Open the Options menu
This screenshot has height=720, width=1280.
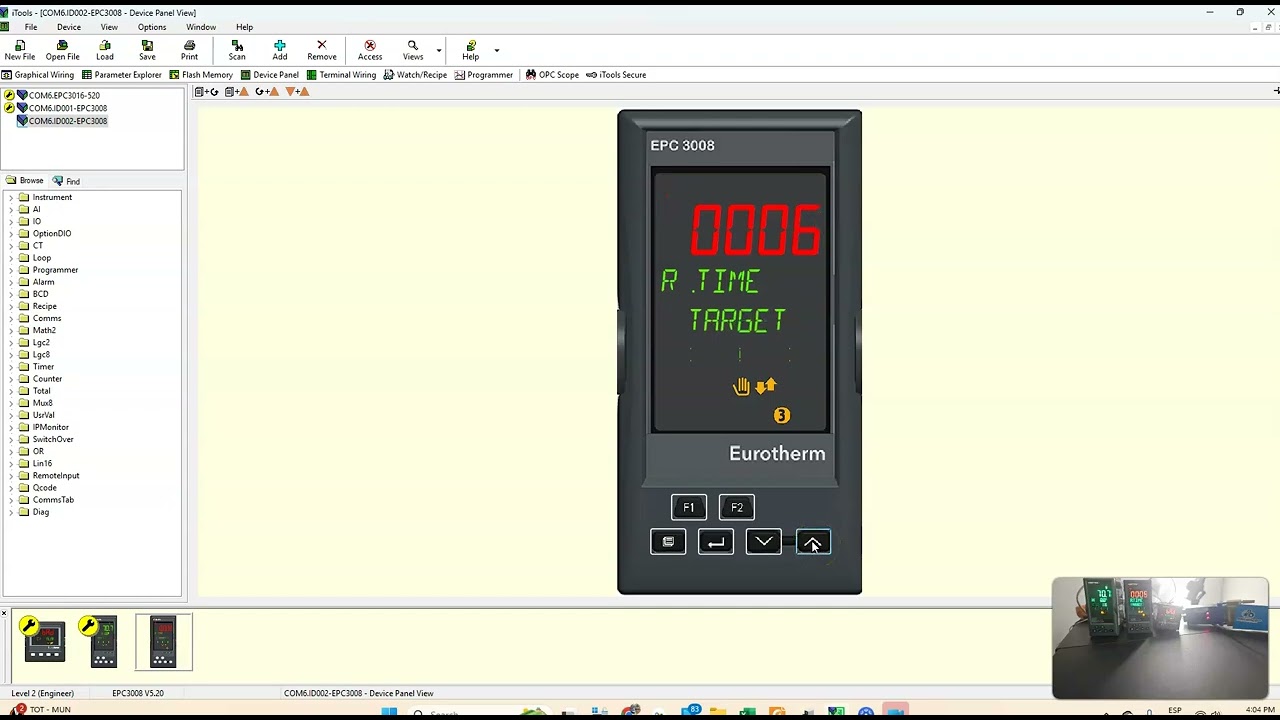click(x=152, y=27)
